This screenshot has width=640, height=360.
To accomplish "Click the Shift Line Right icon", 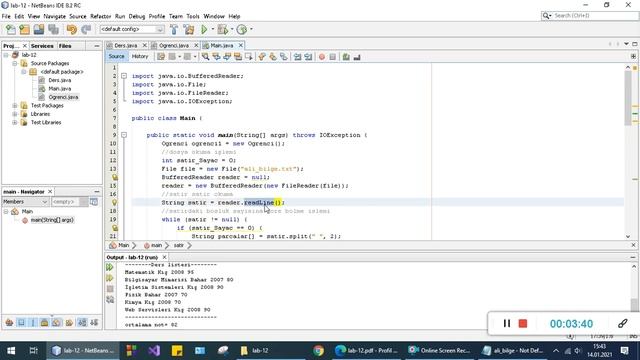I will click(x=308, y=57).
